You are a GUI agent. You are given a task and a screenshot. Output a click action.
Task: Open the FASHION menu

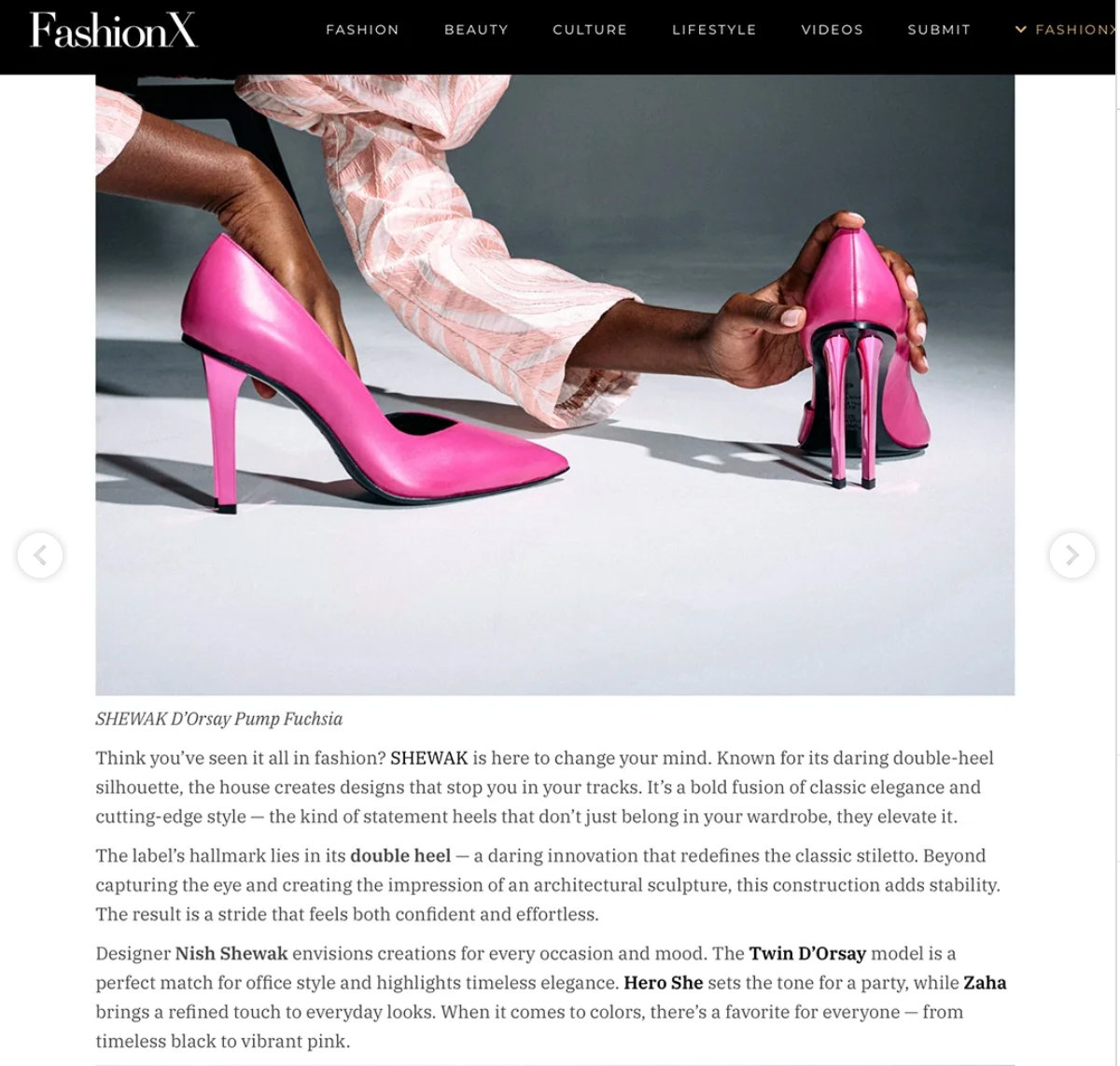point(362,30)
